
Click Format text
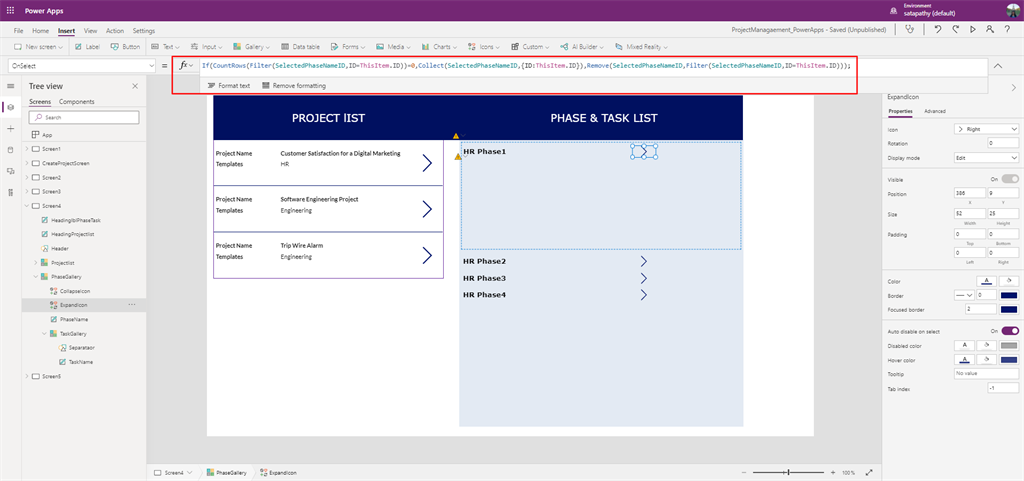coord(229,85)
